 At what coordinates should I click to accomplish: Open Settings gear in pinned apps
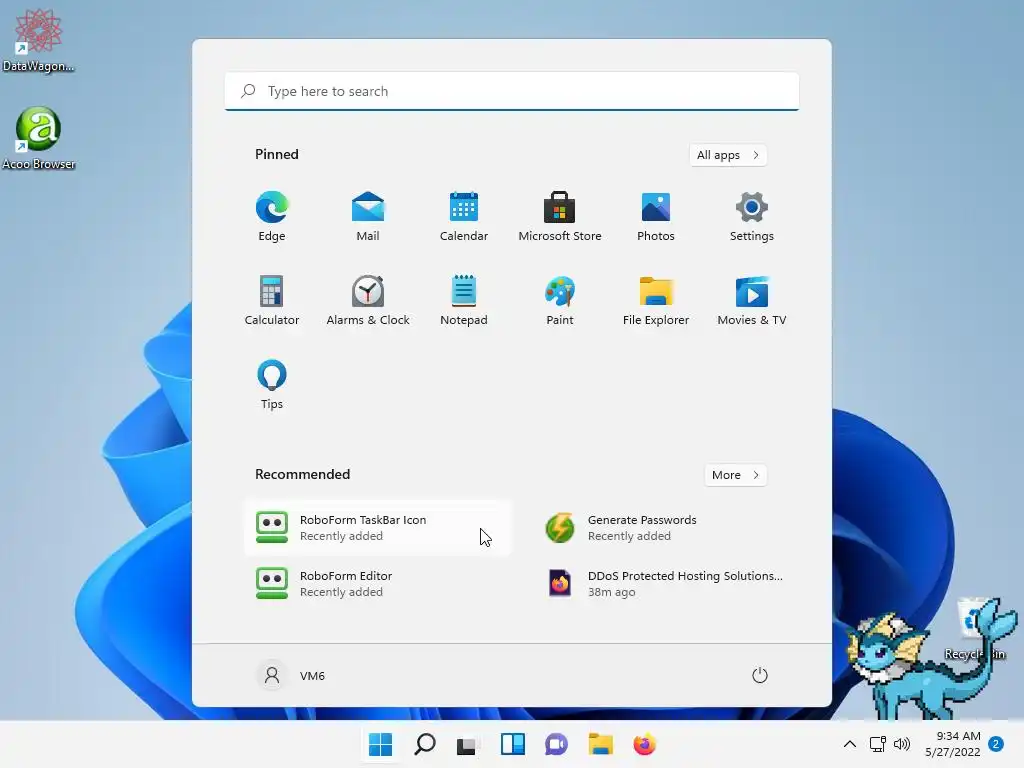[x=752, y=216]
